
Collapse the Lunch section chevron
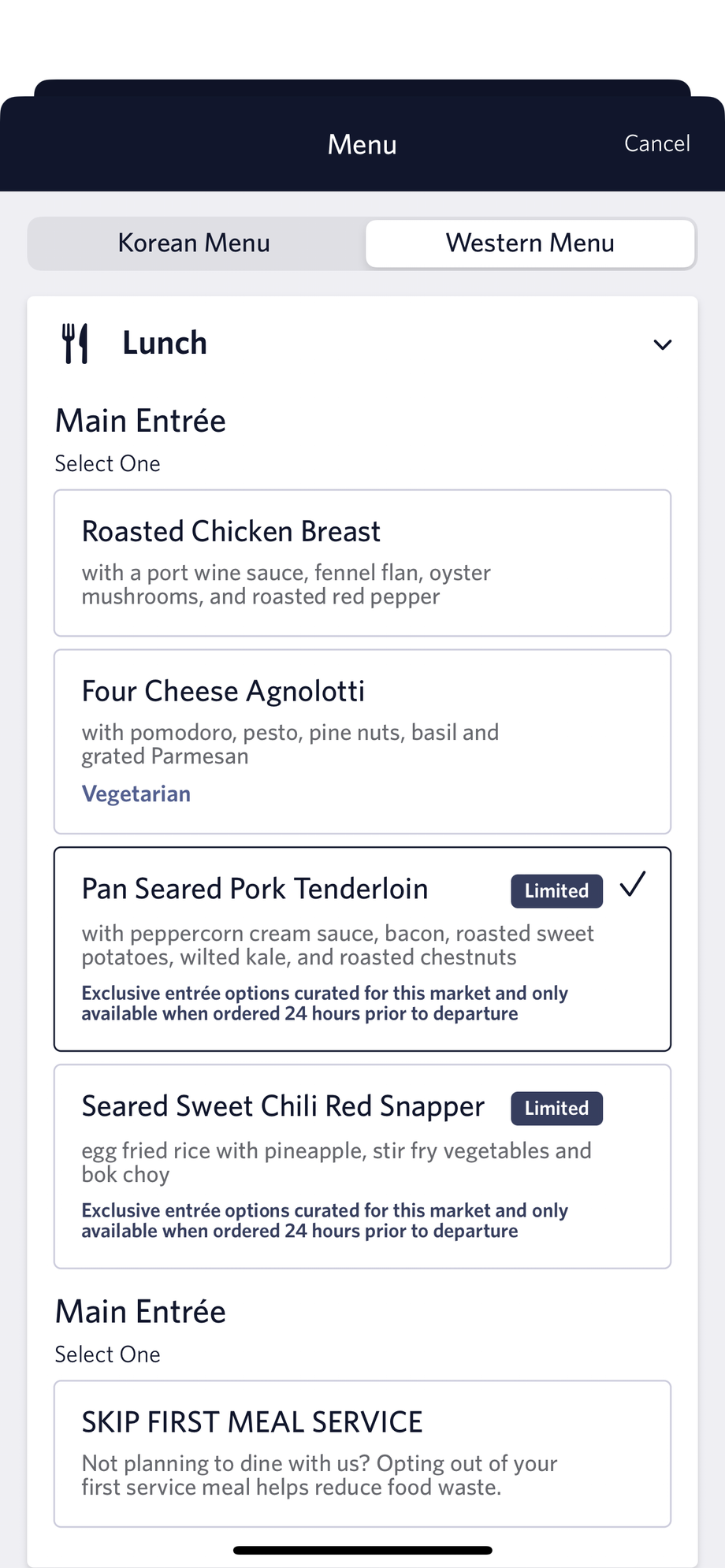[663, 344]
